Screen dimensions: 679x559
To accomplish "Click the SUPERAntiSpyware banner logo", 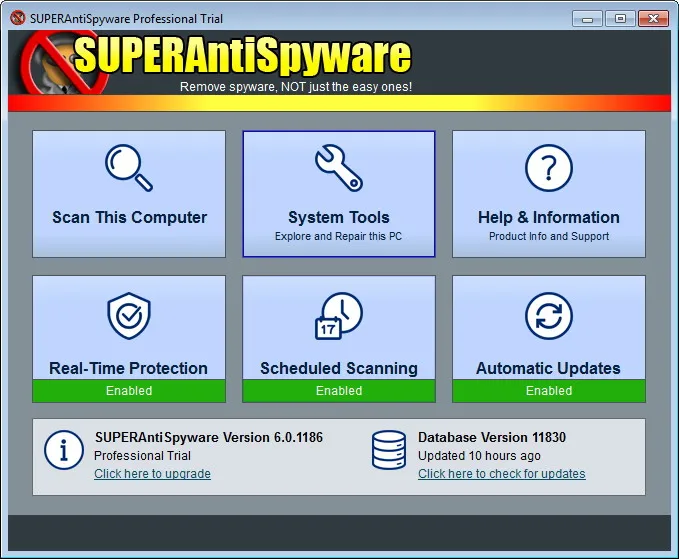I will coord(217,63).
